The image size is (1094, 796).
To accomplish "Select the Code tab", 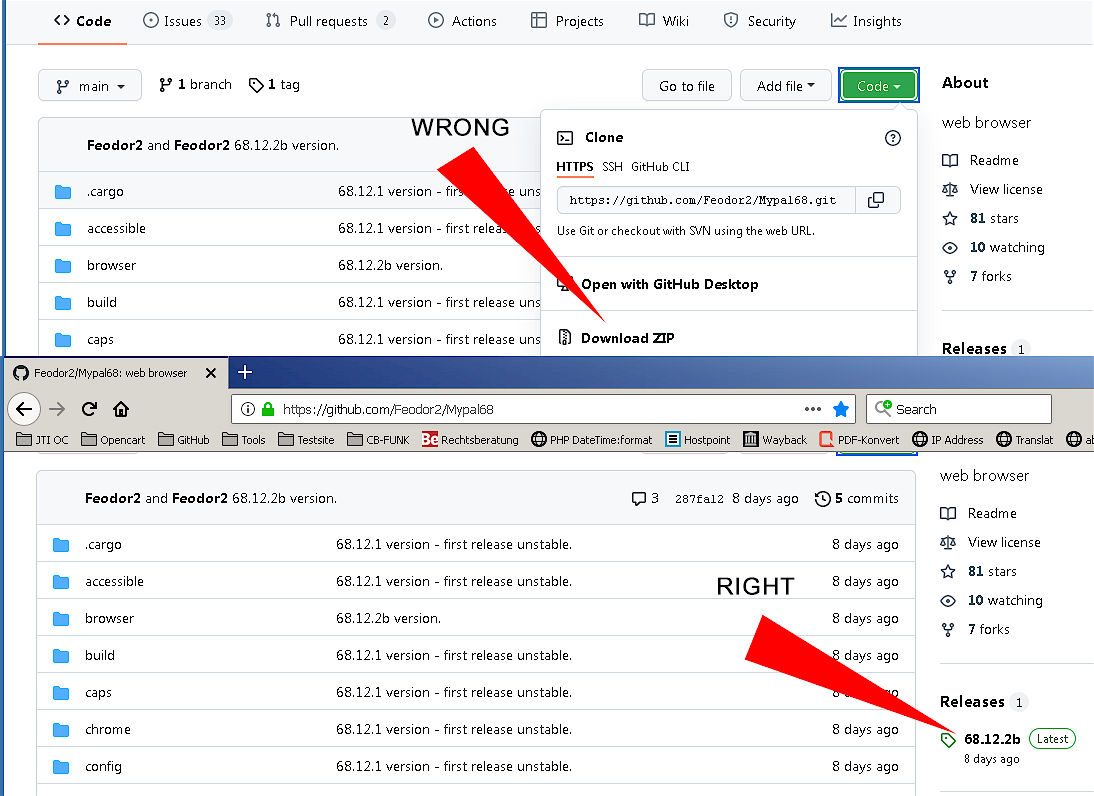I will pyautogui.click(x=82, y=21).
